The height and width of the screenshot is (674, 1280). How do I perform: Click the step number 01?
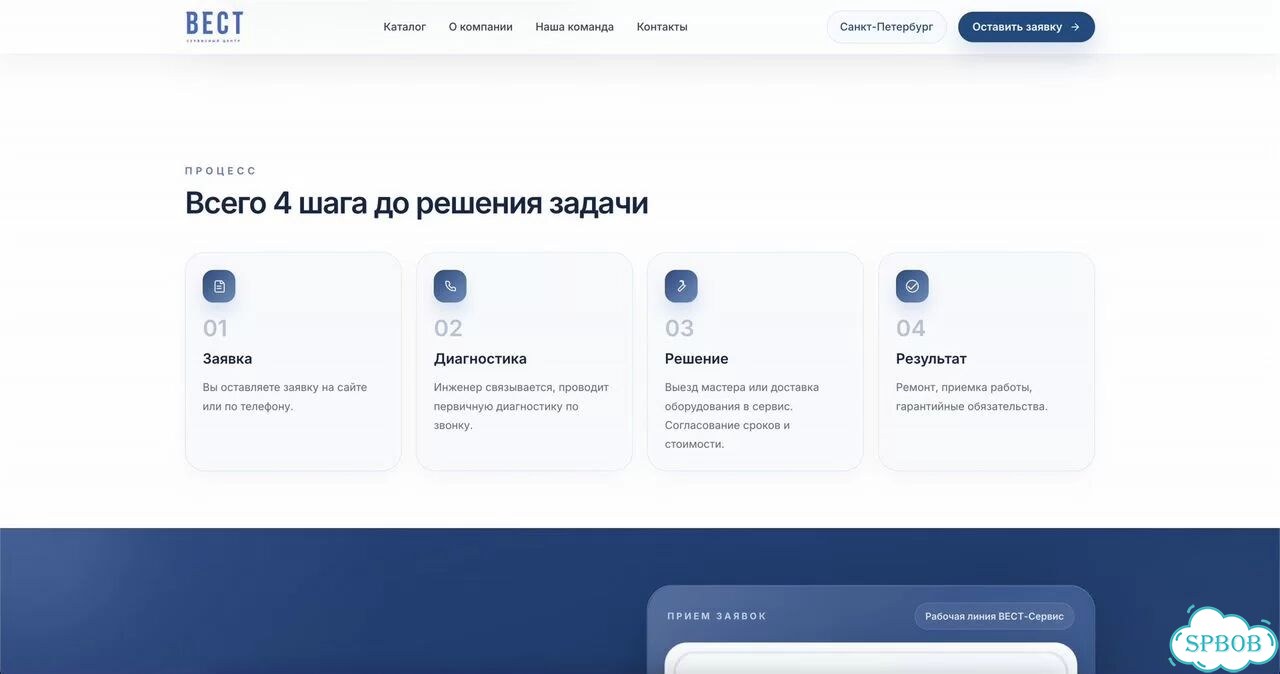coord(215,328)
